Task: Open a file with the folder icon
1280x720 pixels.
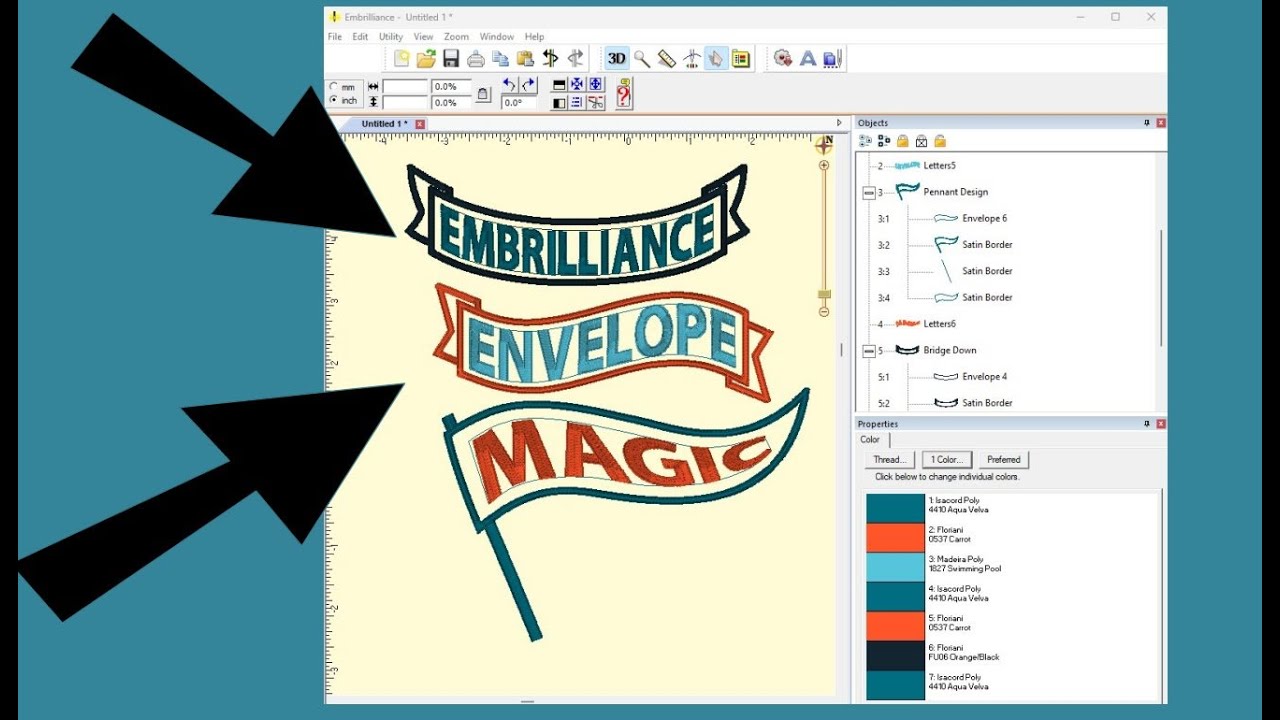Action: 426,59
